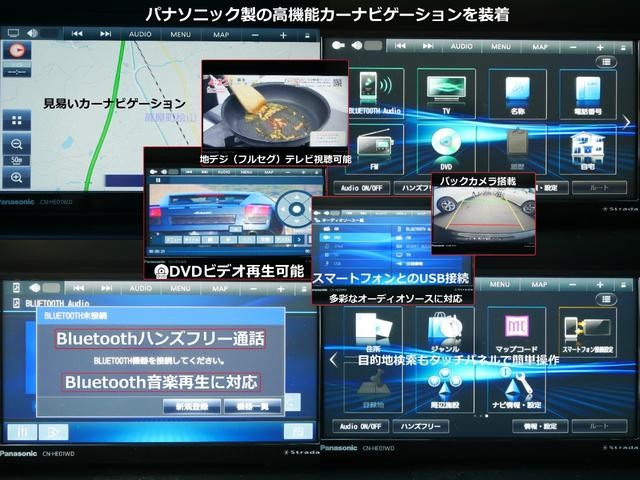This screenshot has width=640, height=480.
Task: Skip to next track on map screen bar
Action: click(105, 34)
